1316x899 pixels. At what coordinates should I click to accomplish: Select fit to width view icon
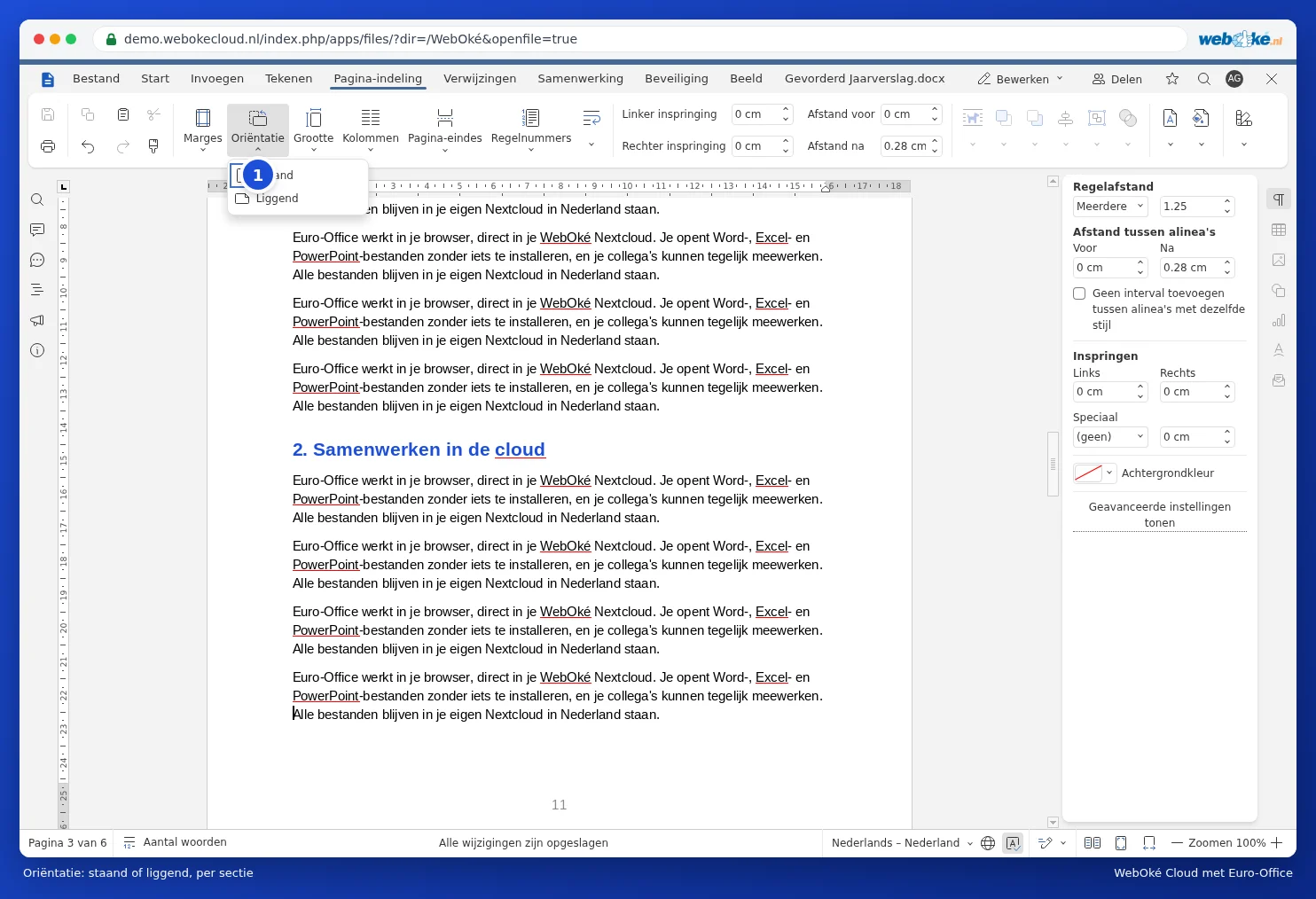pyautogui.click(x=1149, y=843)
